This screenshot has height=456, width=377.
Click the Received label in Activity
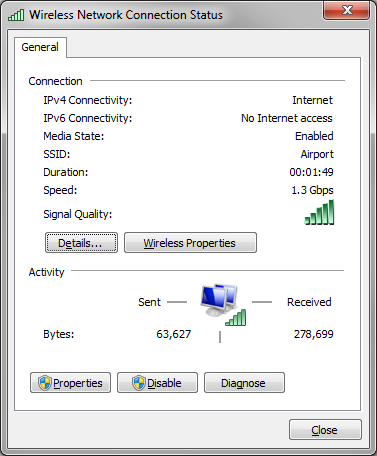(309, 302)
